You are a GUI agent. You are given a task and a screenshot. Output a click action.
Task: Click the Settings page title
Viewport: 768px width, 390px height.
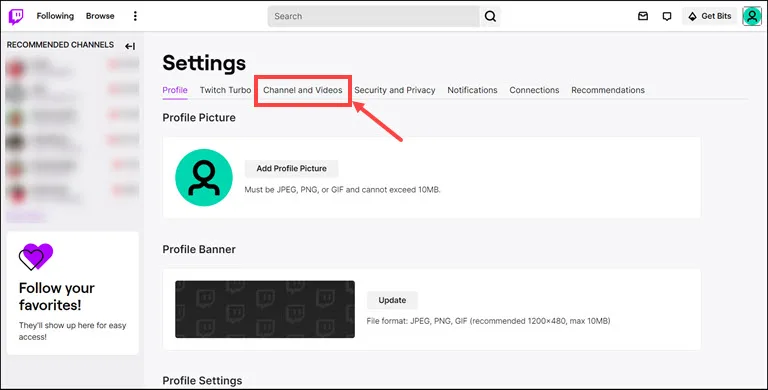click(x=204, y=63)
